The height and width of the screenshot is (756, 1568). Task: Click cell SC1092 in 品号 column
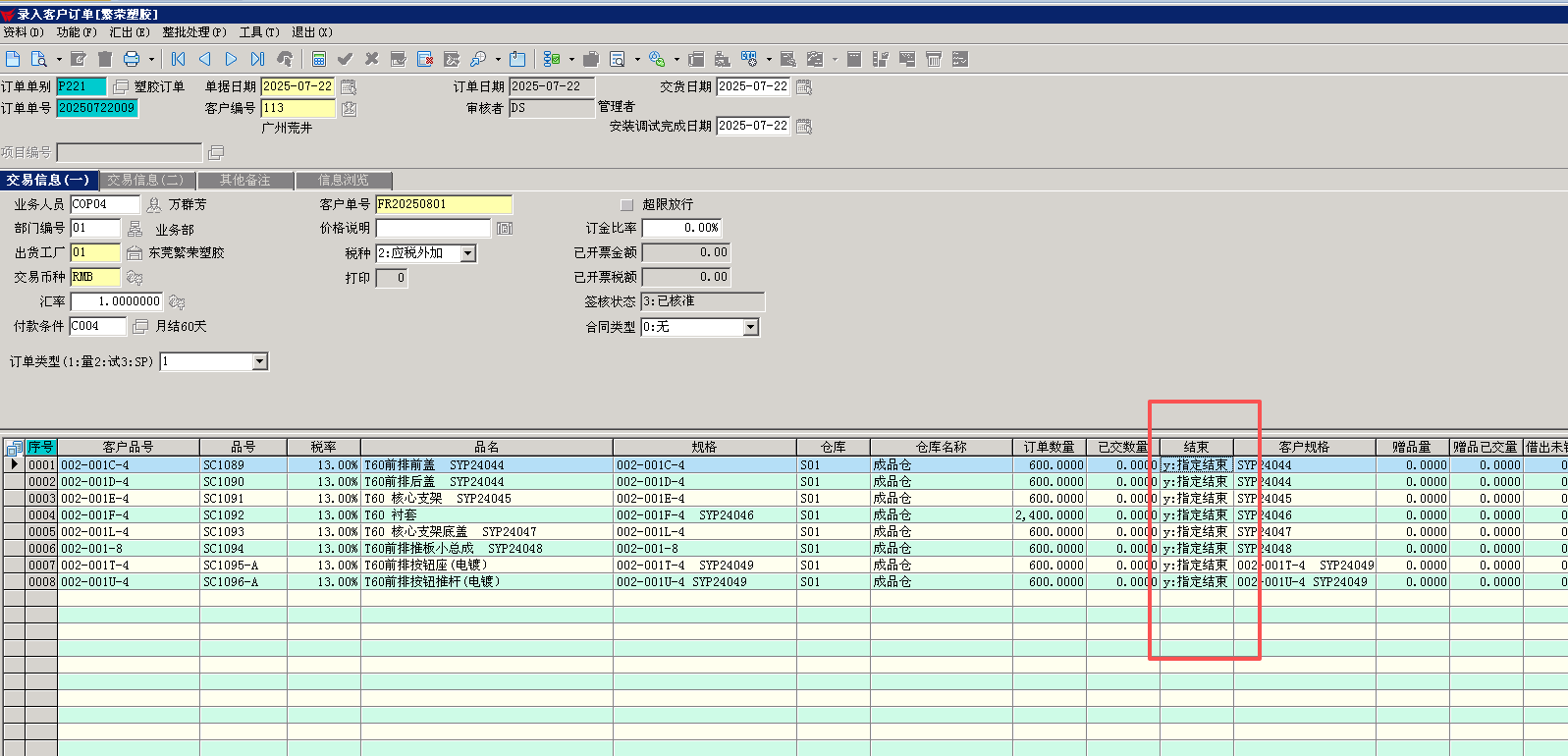(x=243, y=515)
